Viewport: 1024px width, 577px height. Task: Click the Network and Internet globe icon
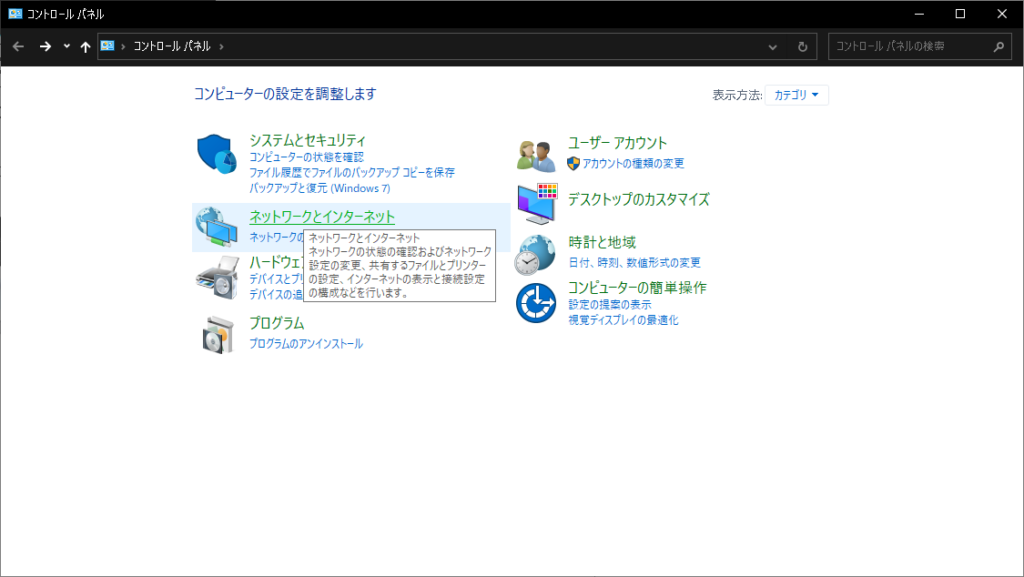click(216, 227)
